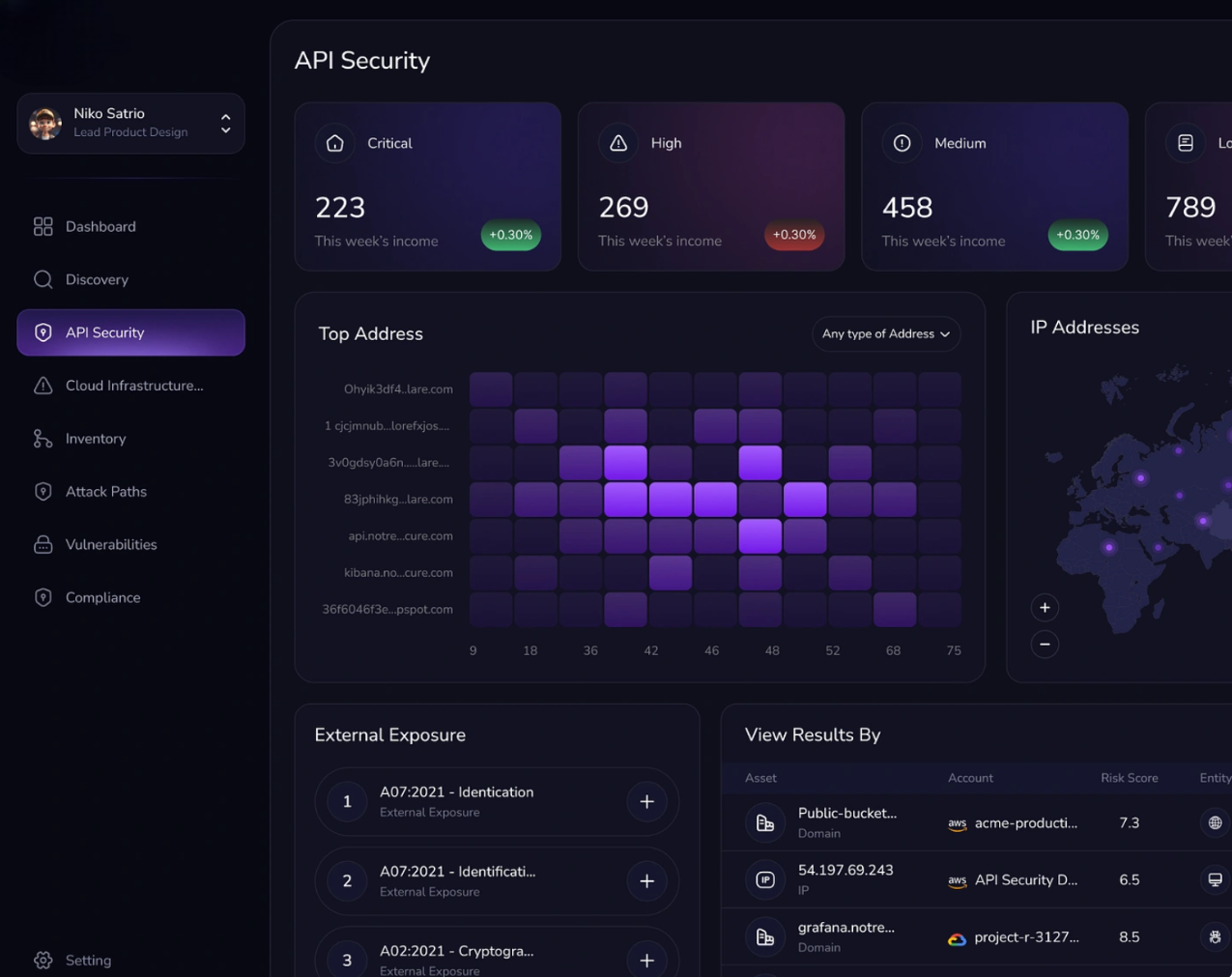Click the 223 Critical count value
This screenshot has width=1232, height=977.
point(340,208)
